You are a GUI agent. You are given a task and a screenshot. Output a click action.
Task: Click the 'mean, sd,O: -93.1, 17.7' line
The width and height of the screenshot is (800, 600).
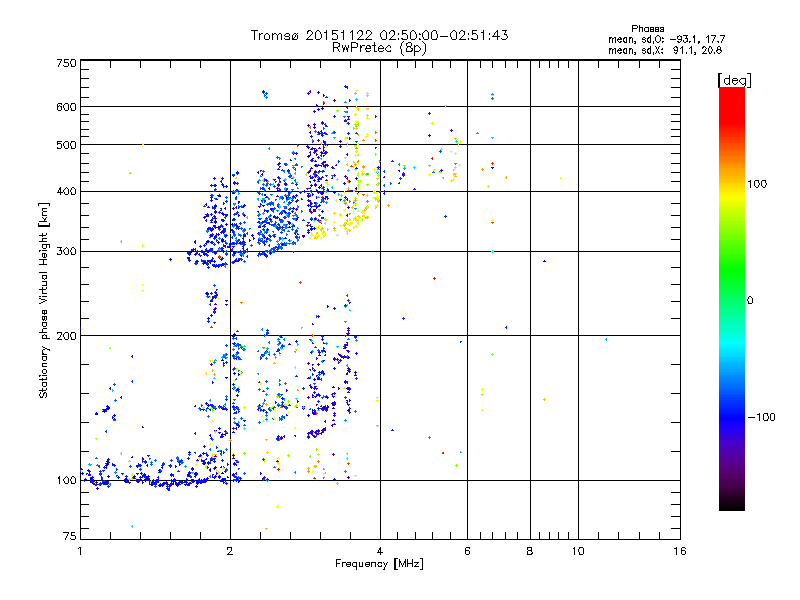point(667,39)
